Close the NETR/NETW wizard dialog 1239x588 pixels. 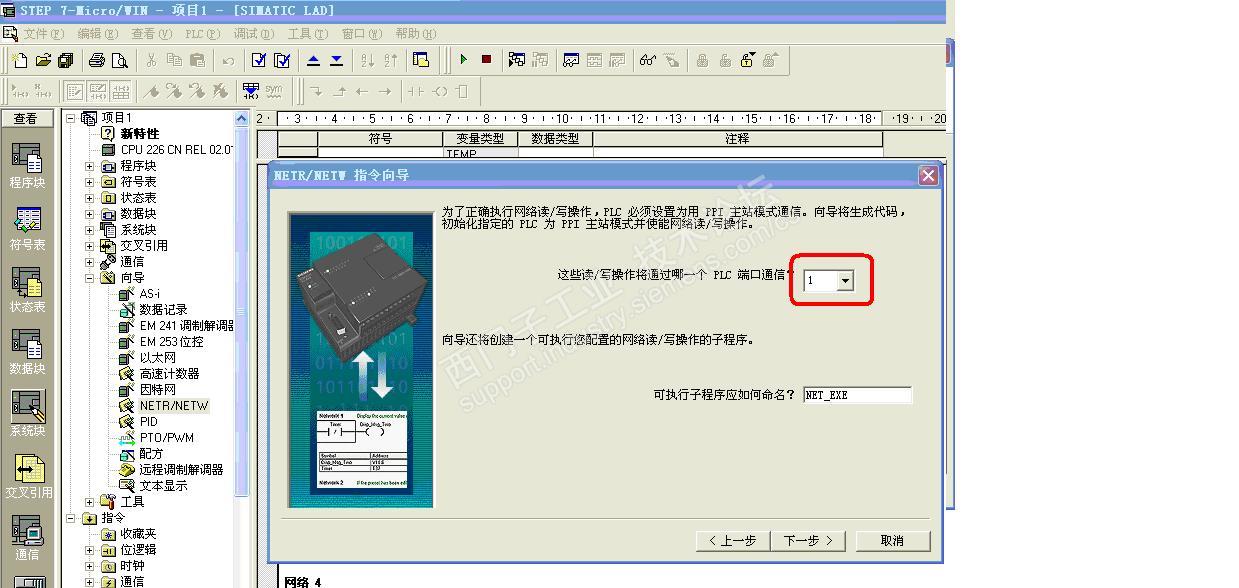pyautogui.click(x=928, y=175)
